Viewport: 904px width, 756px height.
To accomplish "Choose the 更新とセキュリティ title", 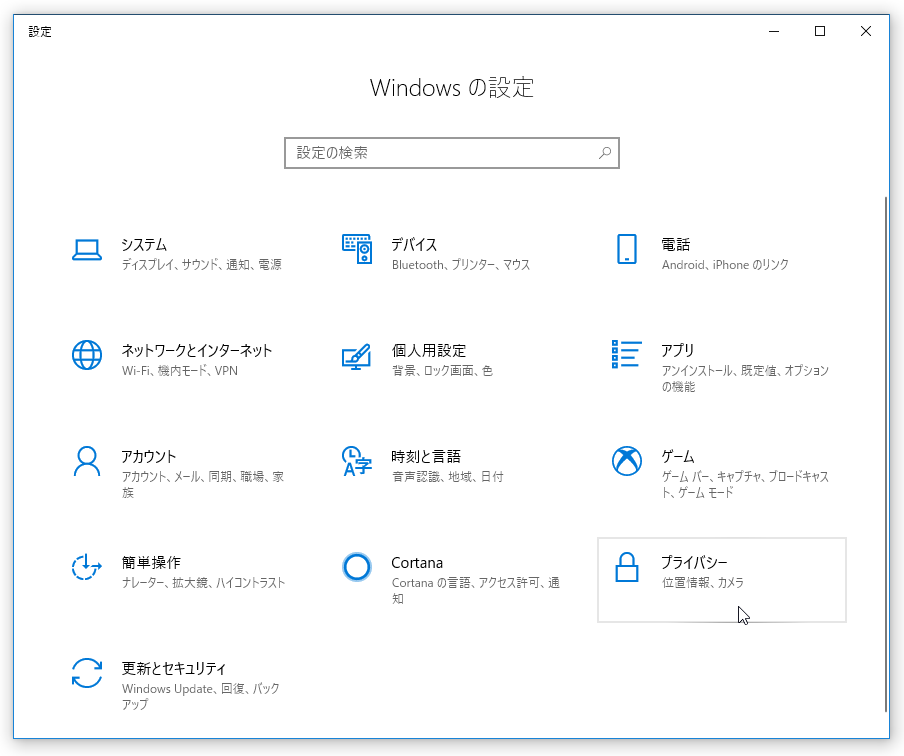I will point(174,669).
